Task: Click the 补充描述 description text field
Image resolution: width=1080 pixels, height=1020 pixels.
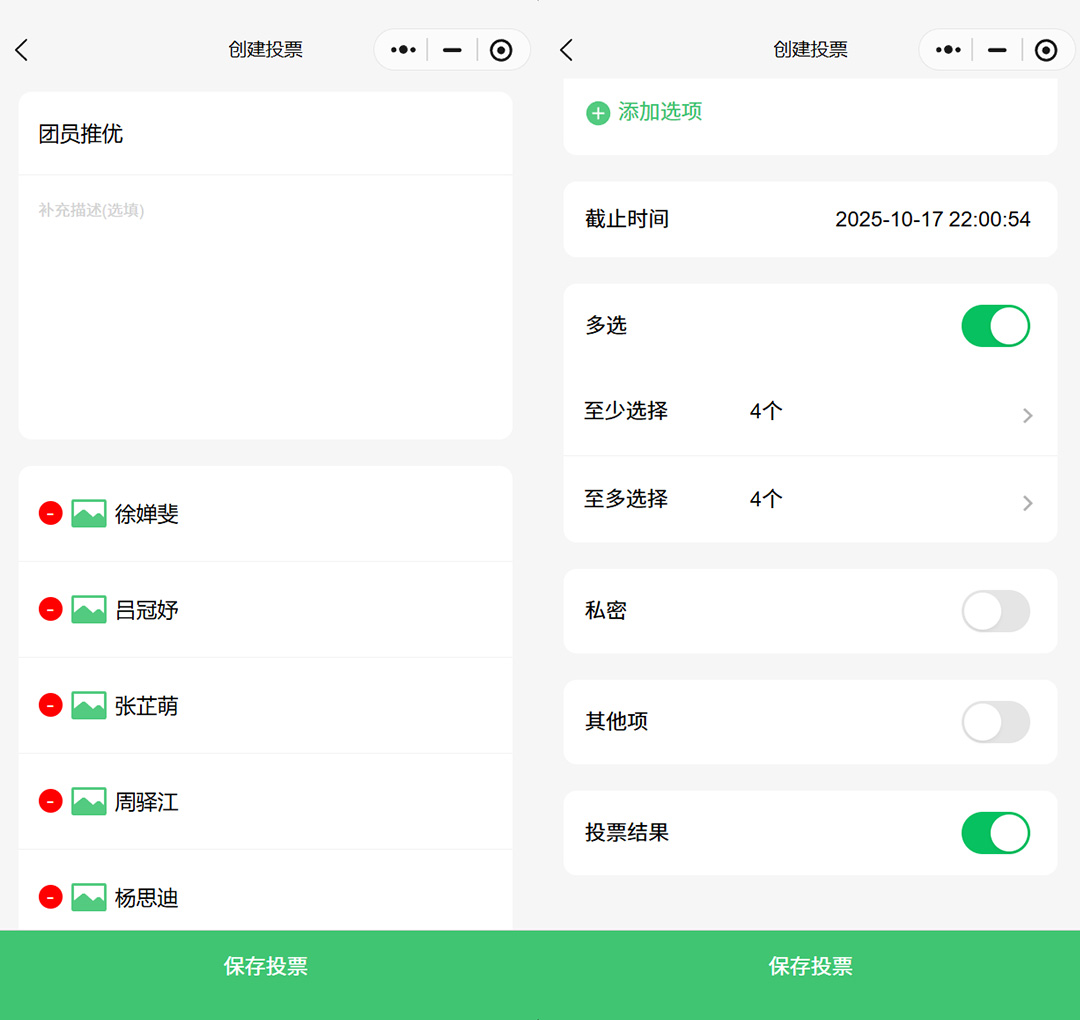Action: pos(265,300)
